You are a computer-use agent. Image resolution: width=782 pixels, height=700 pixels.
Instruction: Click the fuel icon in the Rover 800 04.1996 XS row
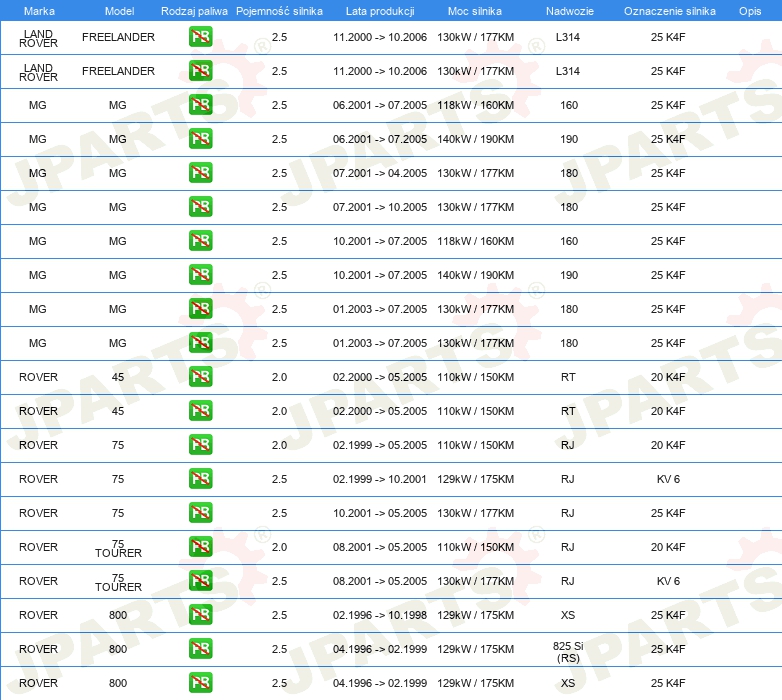click(200, 682)
